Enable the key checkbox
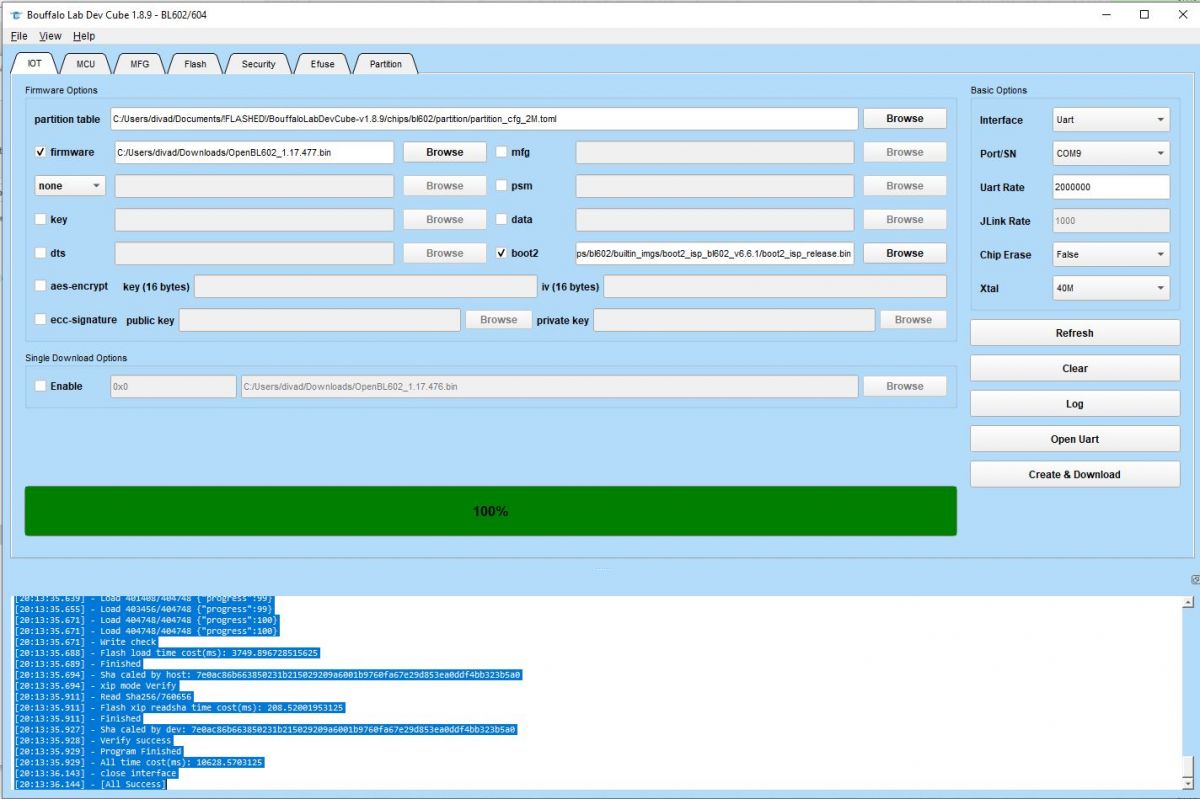 pyautogui.click(x=40, y=219)
